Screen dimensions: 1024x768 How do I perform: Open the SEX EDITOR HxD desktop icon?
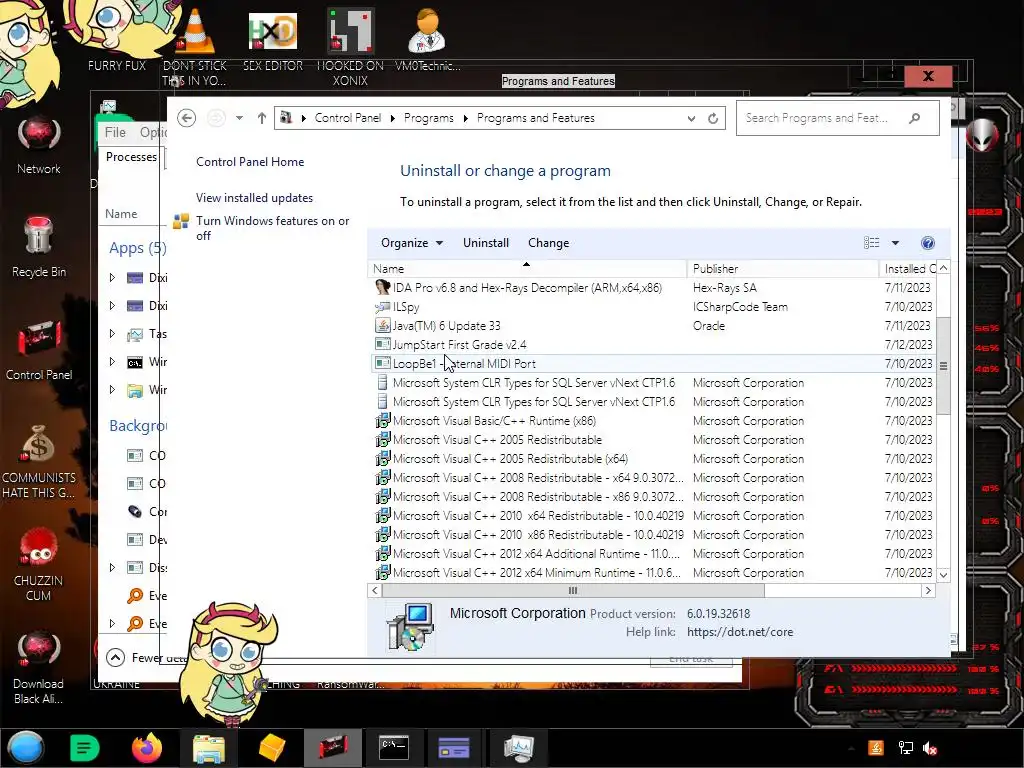click(x=273, y=31)
